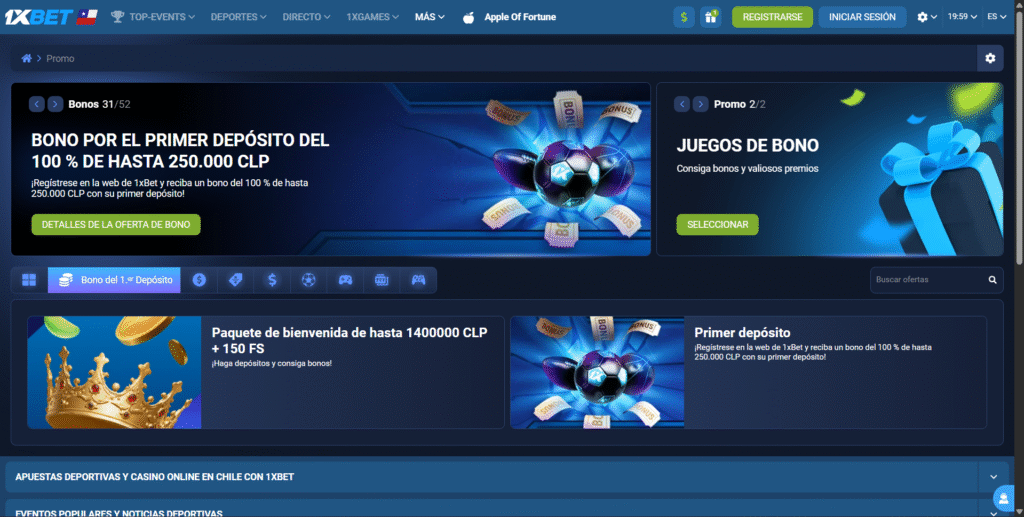1024x517 pixels.
Task: Select the football sports filter icon
Action: coord(309,280)
